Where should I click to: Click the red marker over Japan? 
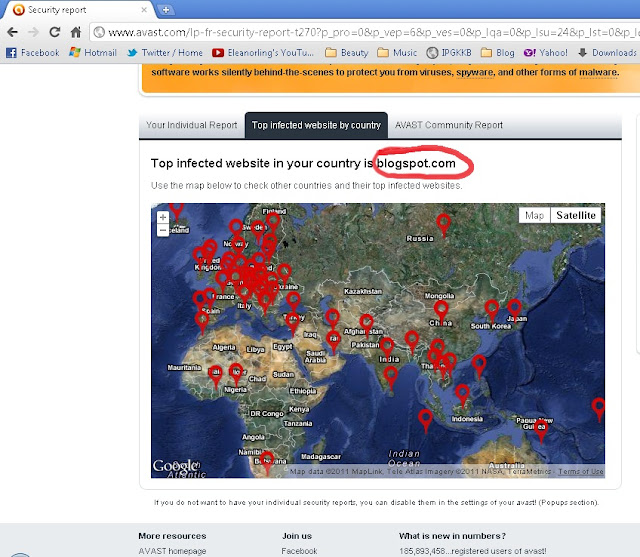click(514, 308)
